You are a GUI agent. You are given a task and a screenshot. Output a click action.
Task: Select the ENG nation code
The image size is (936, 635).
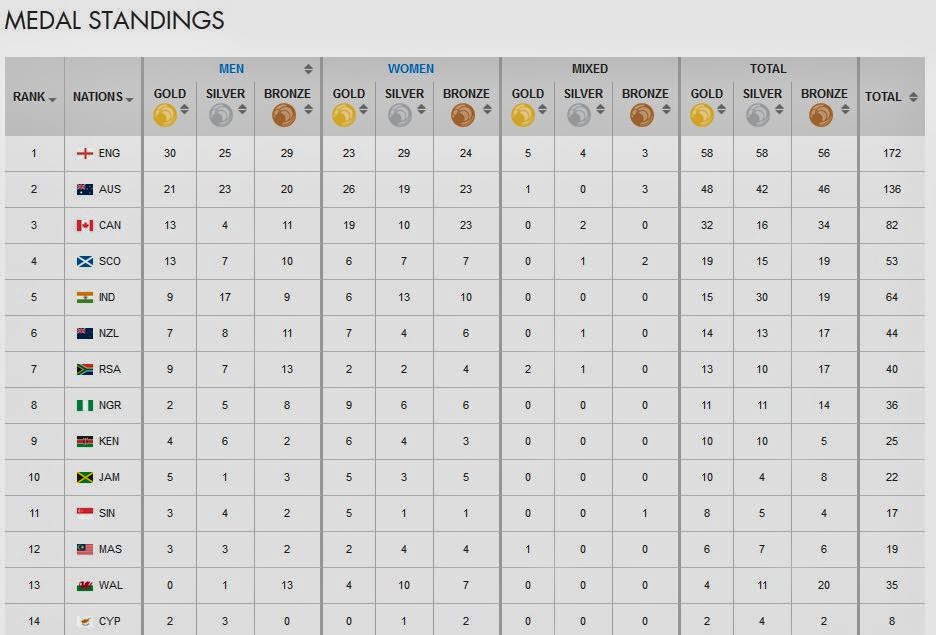(109, 153)
